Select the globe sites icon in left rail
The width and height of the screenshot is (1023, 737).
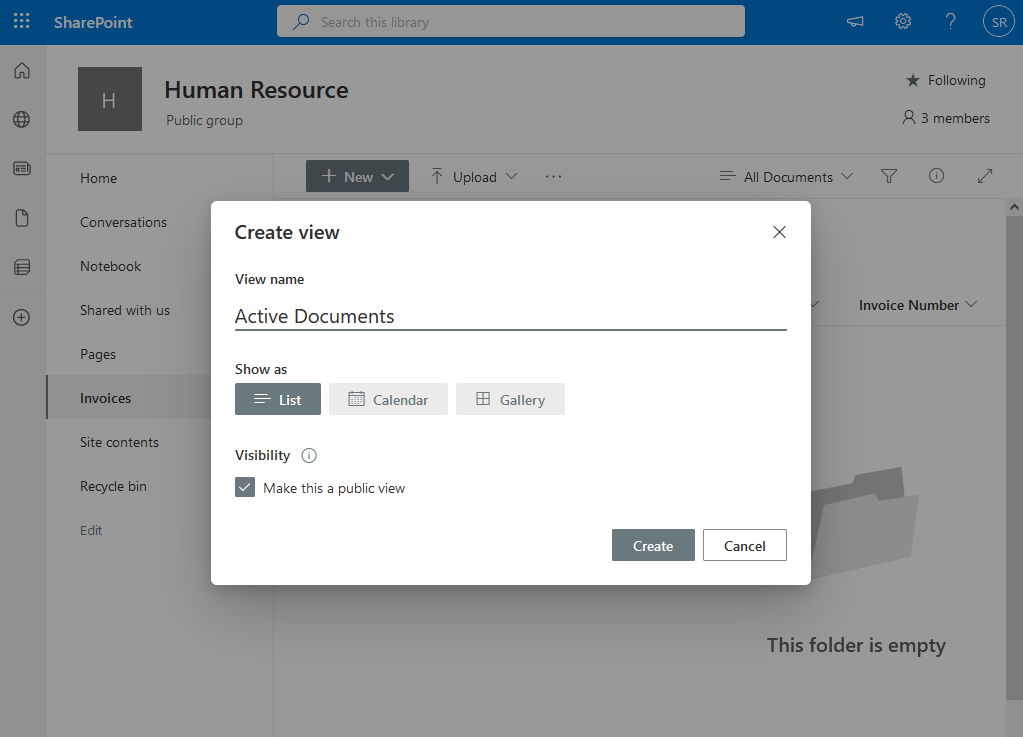click(x=21, y=119)
